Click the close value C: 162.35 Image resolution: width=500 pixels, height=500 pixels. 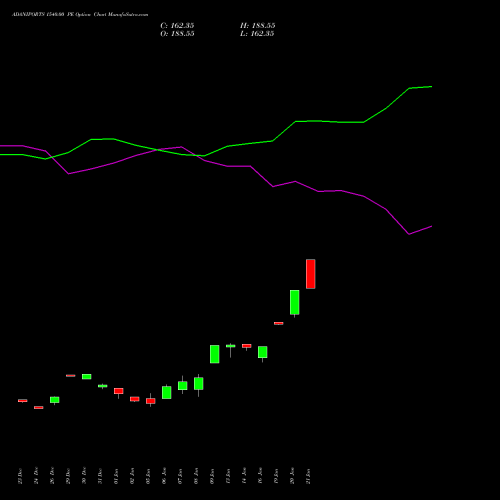[x=177, y=26]
